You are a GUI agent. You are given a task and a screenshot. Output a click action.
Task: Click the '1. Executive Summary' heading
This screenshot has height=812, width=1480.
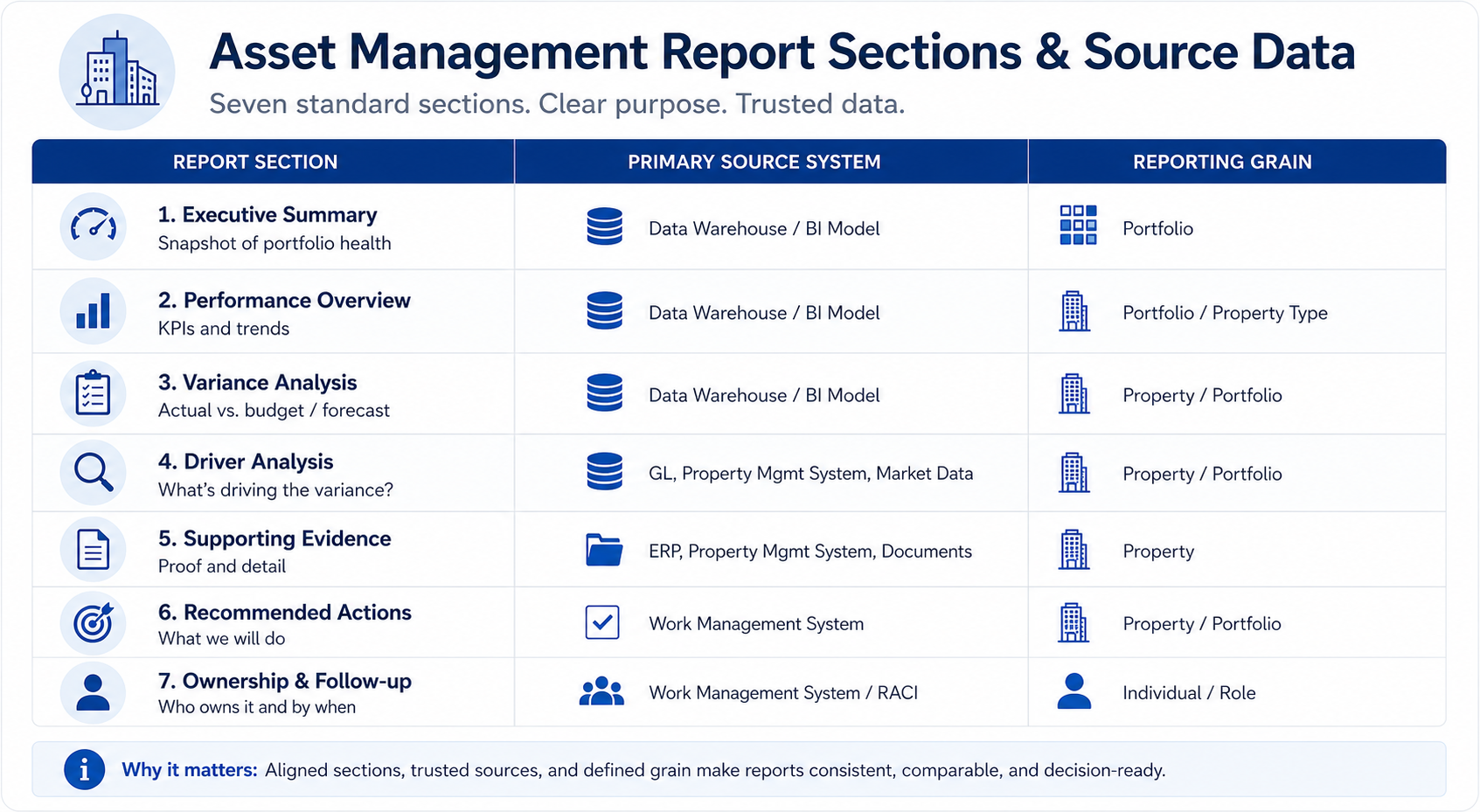(268, 214)
